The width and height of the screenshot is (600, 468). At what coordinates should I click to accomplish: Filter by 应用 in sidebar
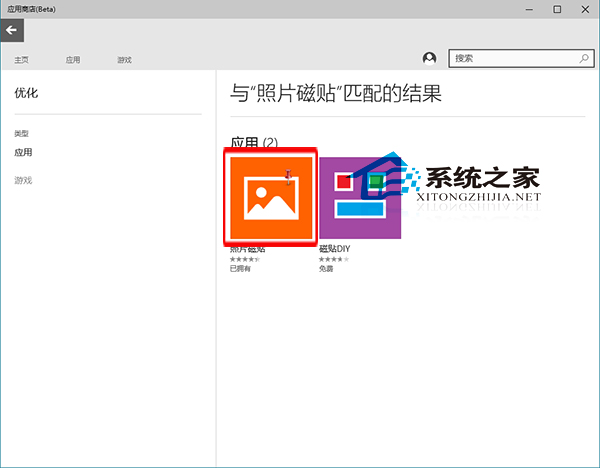[x=23, y=152]
